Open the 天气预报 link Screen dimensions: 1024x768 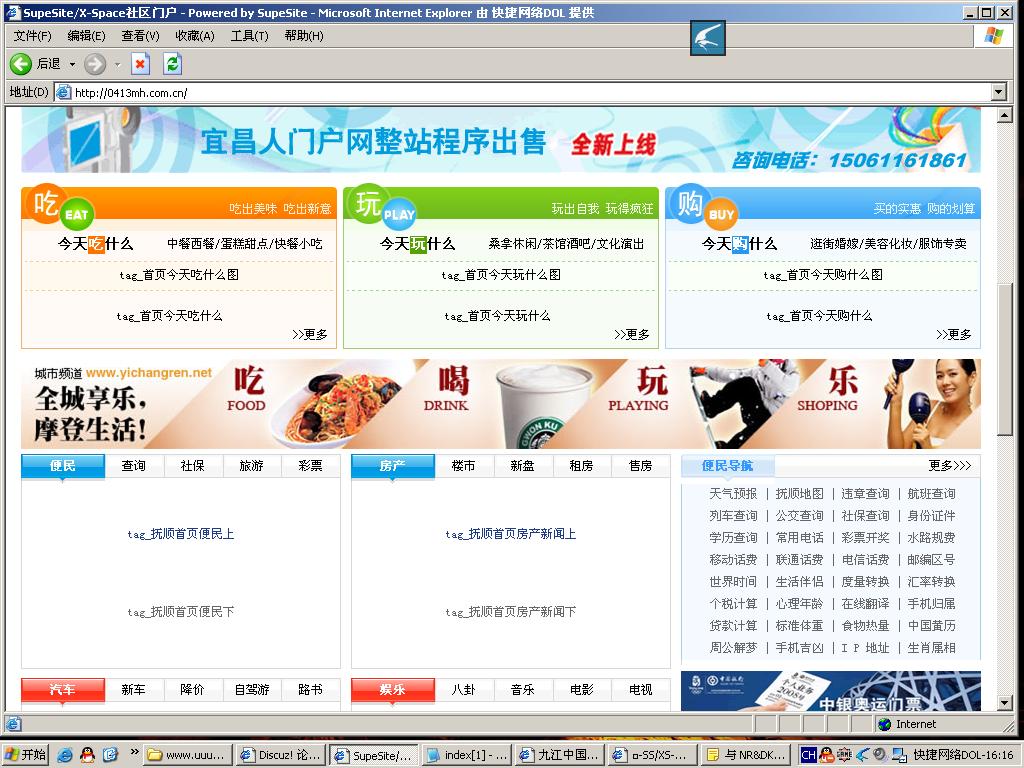click(733, 494)
